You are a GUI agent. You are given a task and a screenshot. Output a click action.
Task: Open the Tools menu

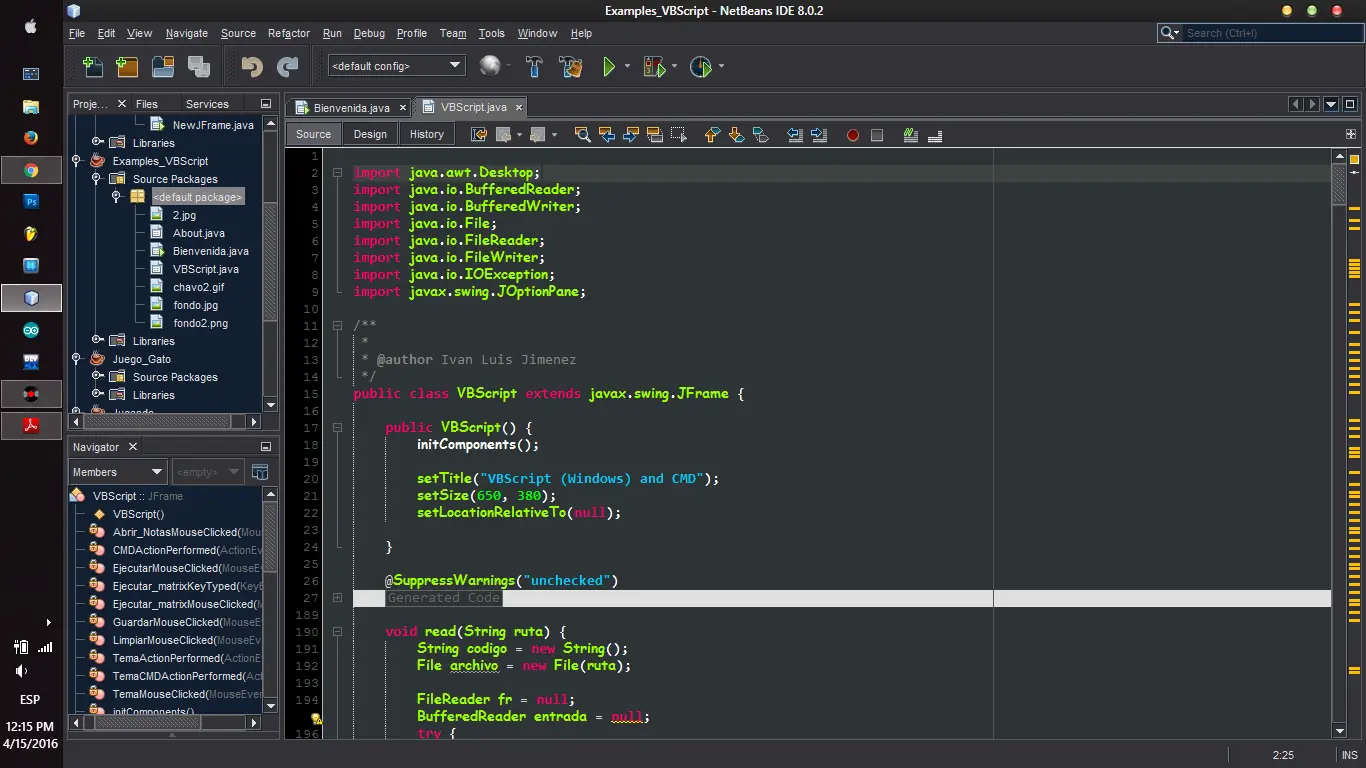coord(491,33)
